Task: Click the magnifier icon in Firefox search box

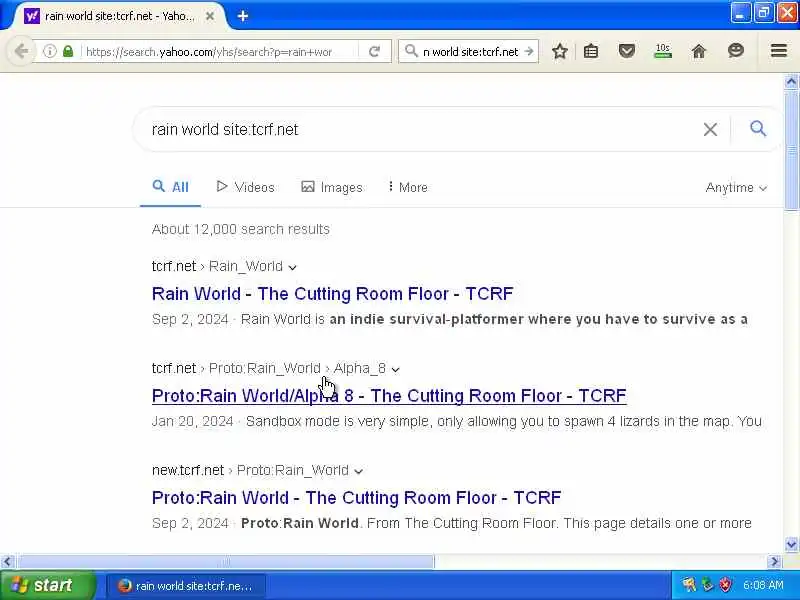Action: (x=411, y=51)
